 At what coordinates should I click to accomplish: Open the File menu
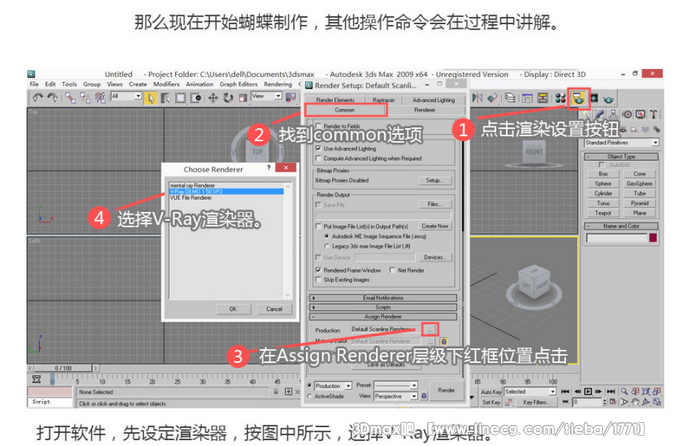[34, 84]
